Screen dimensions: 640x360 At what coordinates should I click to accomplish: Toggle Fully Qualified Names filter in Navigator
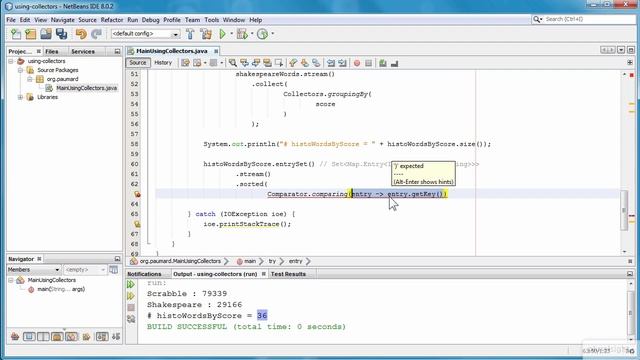click(86, 337)
